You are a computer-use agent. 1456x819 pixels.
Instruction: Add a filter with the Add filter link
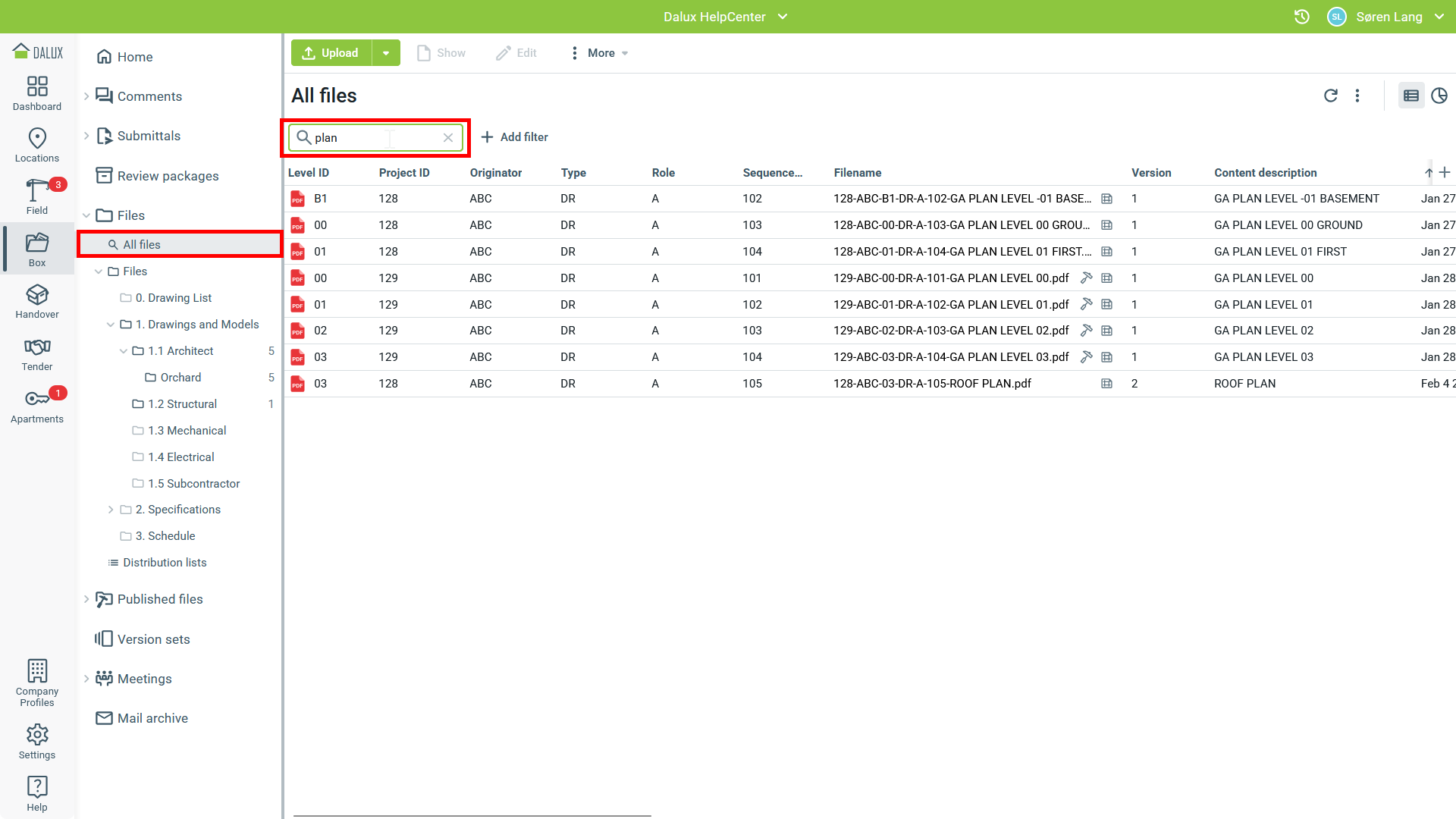tap(515, 136)
